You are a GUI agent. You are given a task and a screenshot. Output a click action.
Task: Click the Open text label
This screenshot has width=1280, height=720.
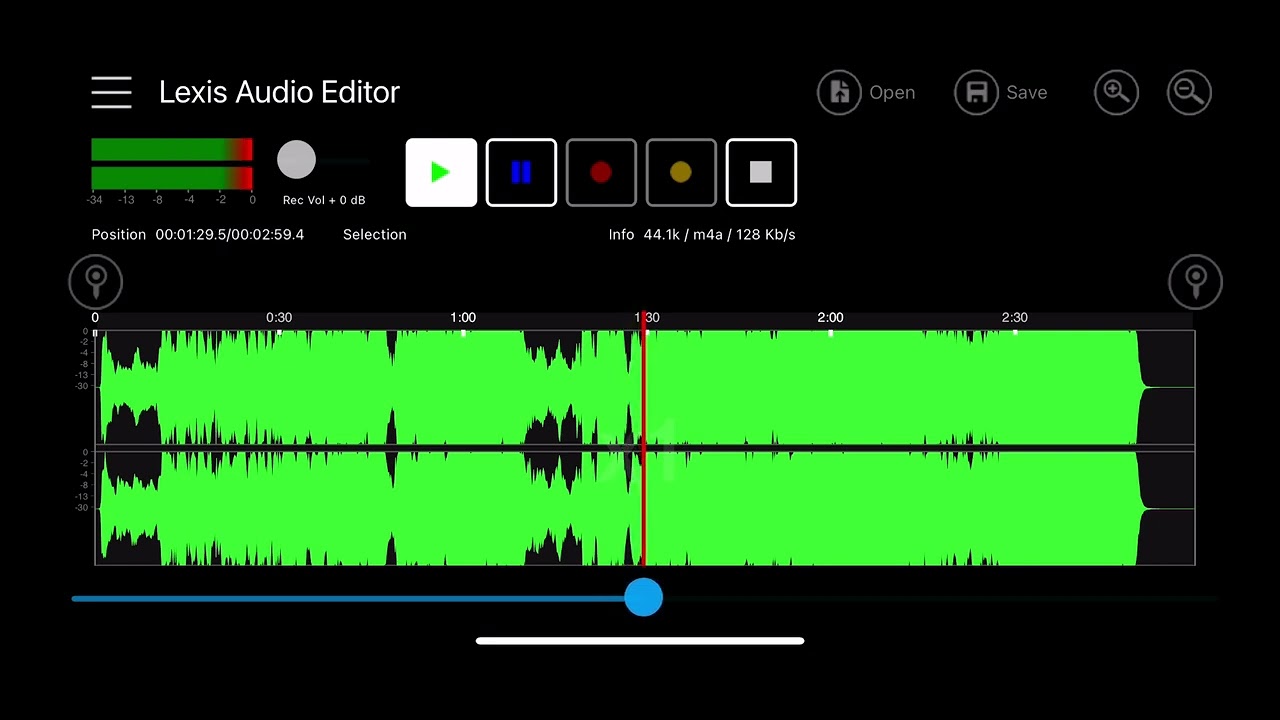pos(892,92)
